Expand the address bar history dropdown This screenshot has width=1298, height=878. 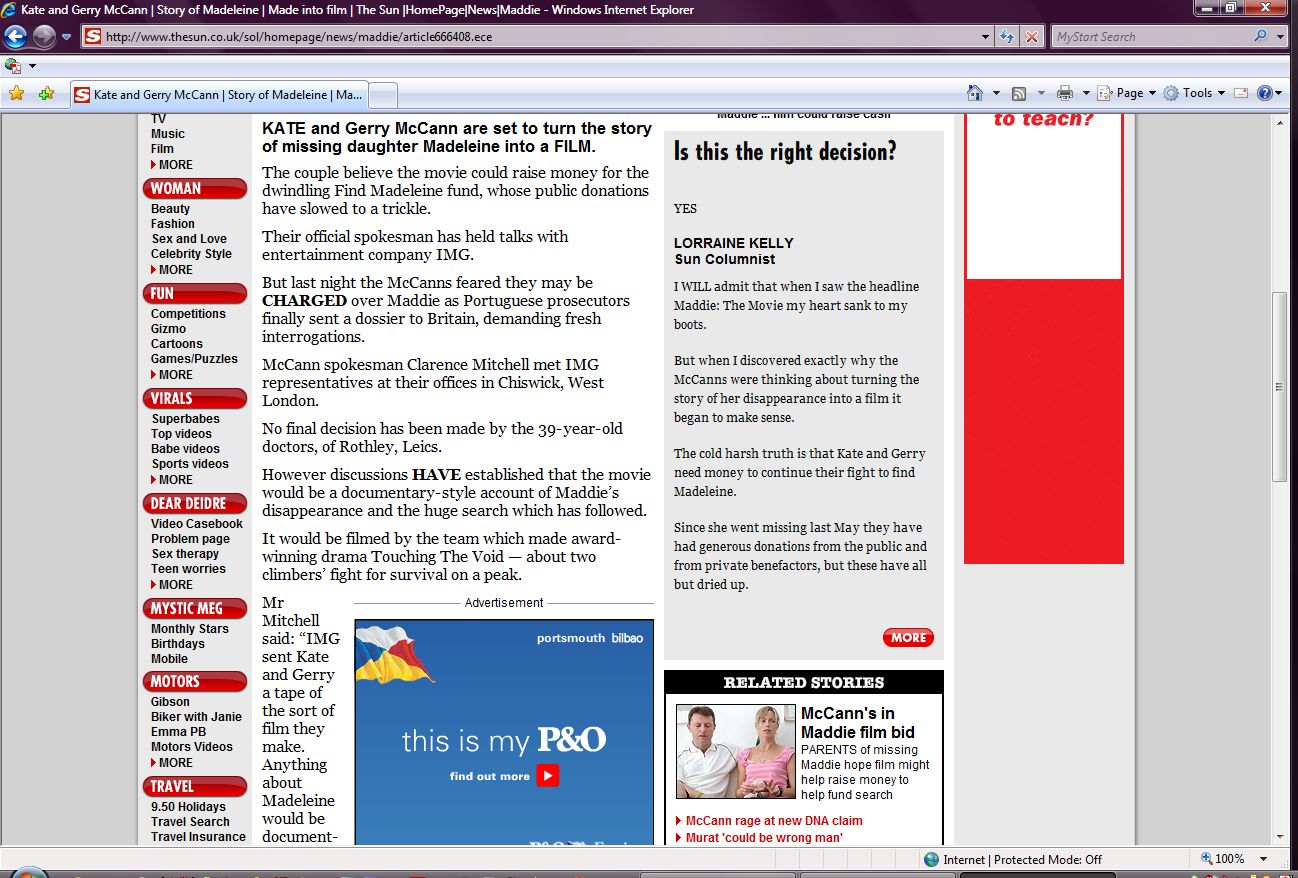click(x=986, y=37)
